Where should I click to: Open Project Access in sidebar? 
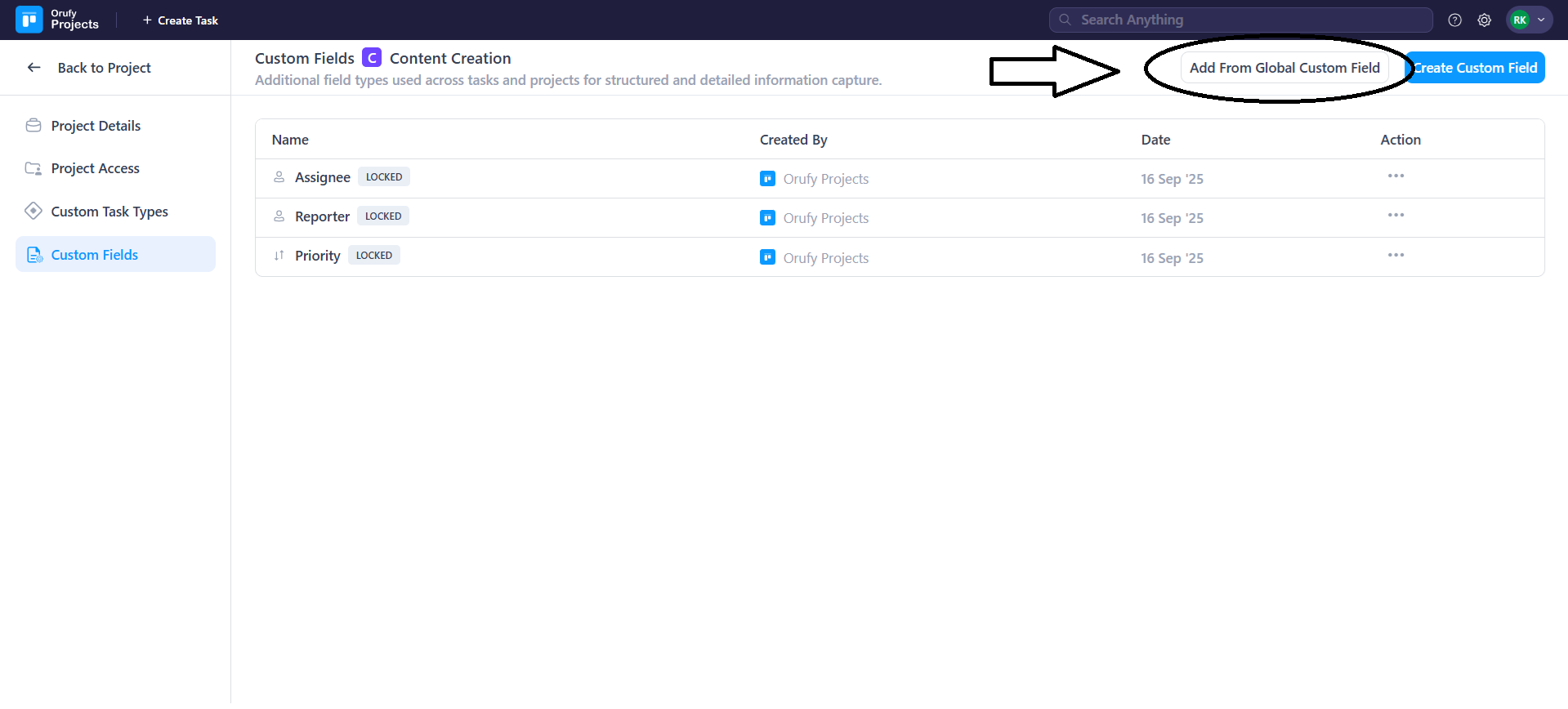[95, 168]
